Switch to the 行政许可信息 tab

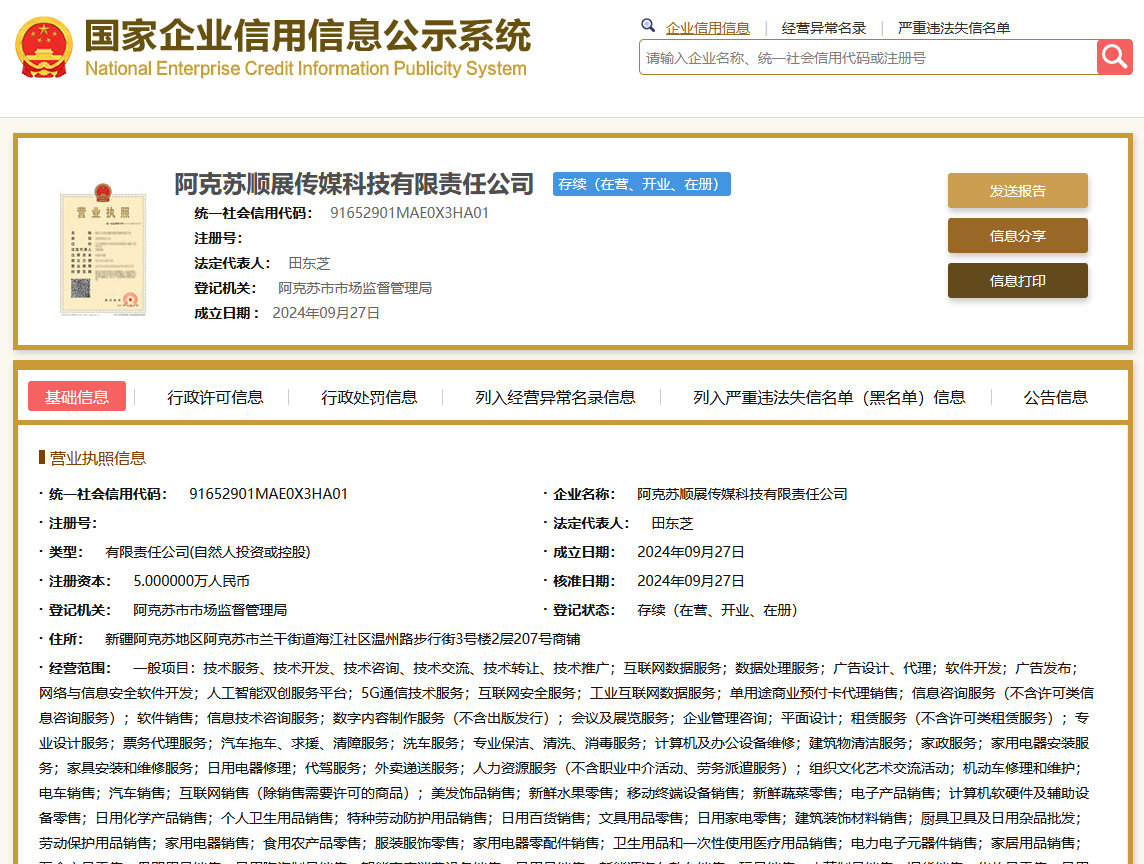[x=215, y=398]
